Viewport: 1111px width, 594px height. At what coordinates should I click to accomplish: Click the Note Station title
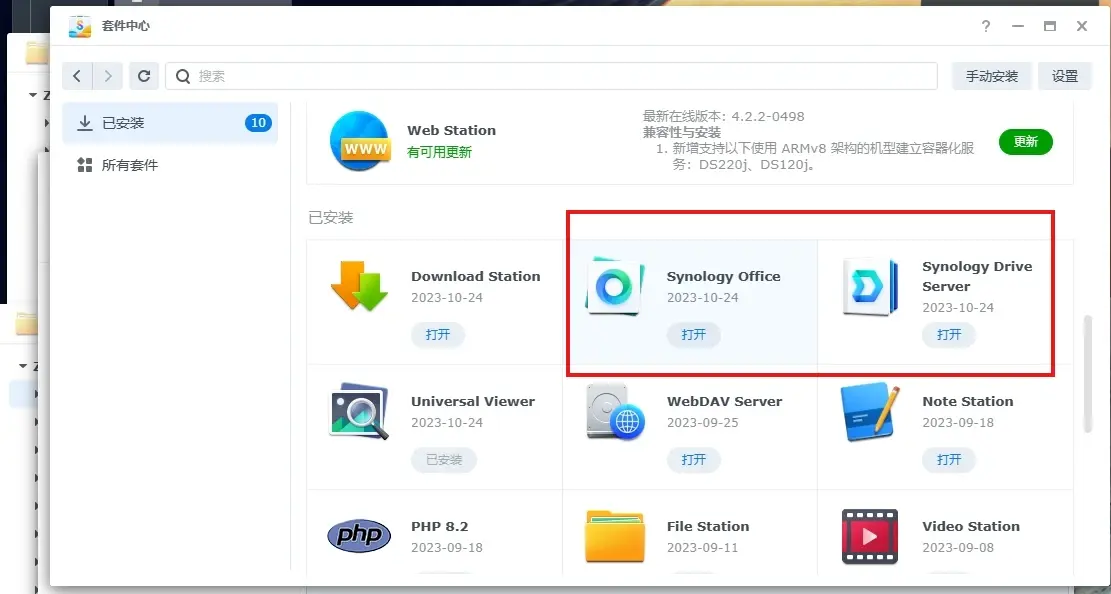coord(967,401)
